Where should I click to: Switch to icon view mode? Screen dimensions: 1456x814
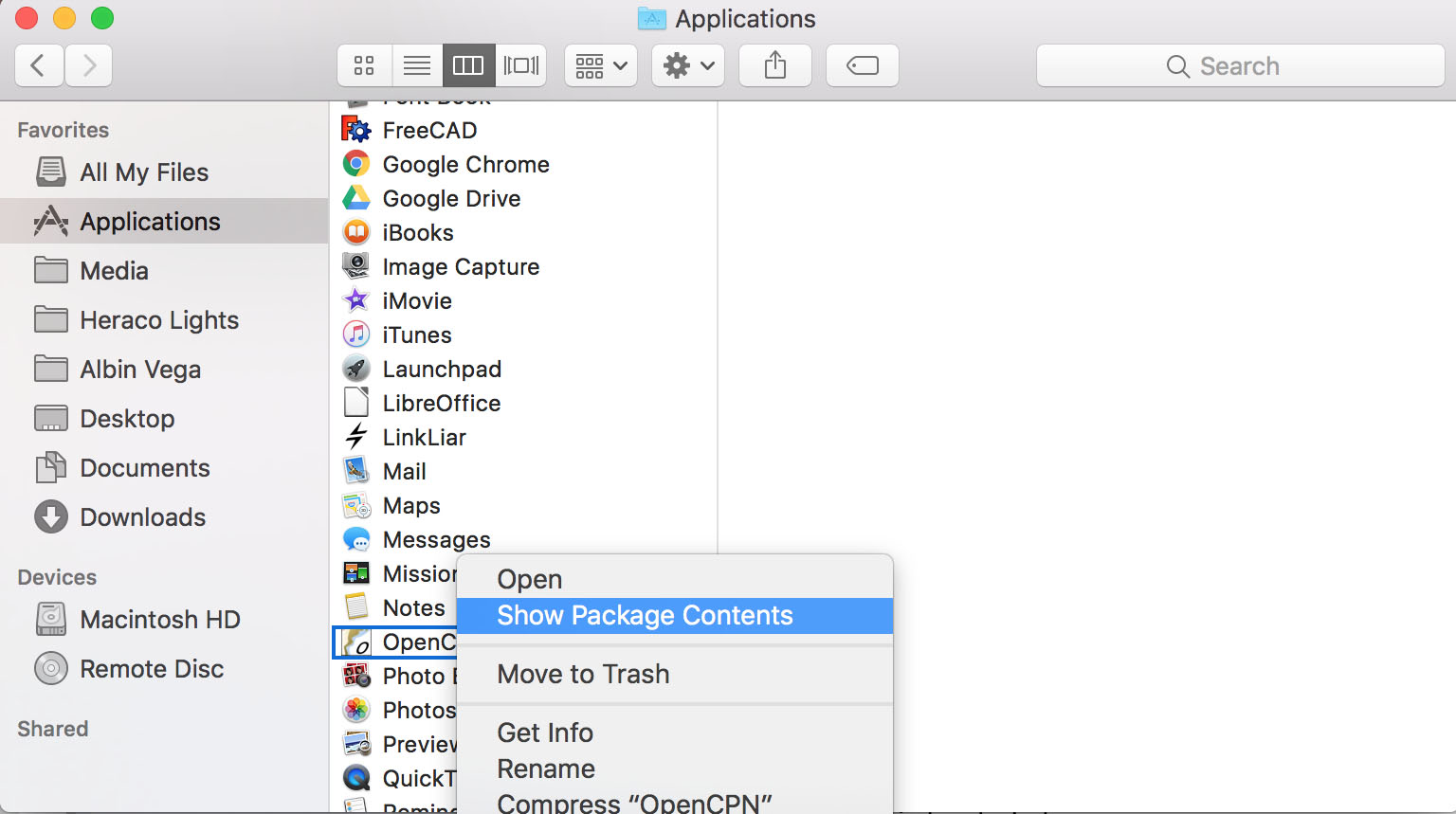point(364,65)
